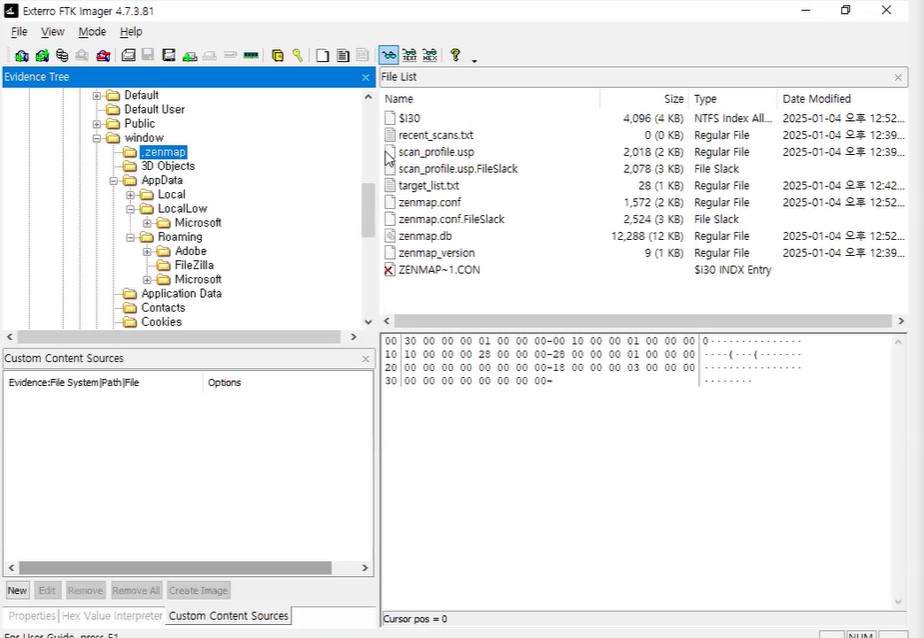Click the Capture Memory chip icon
The image size is (924, 638).
pyautogui.click(x=251, y=55)
